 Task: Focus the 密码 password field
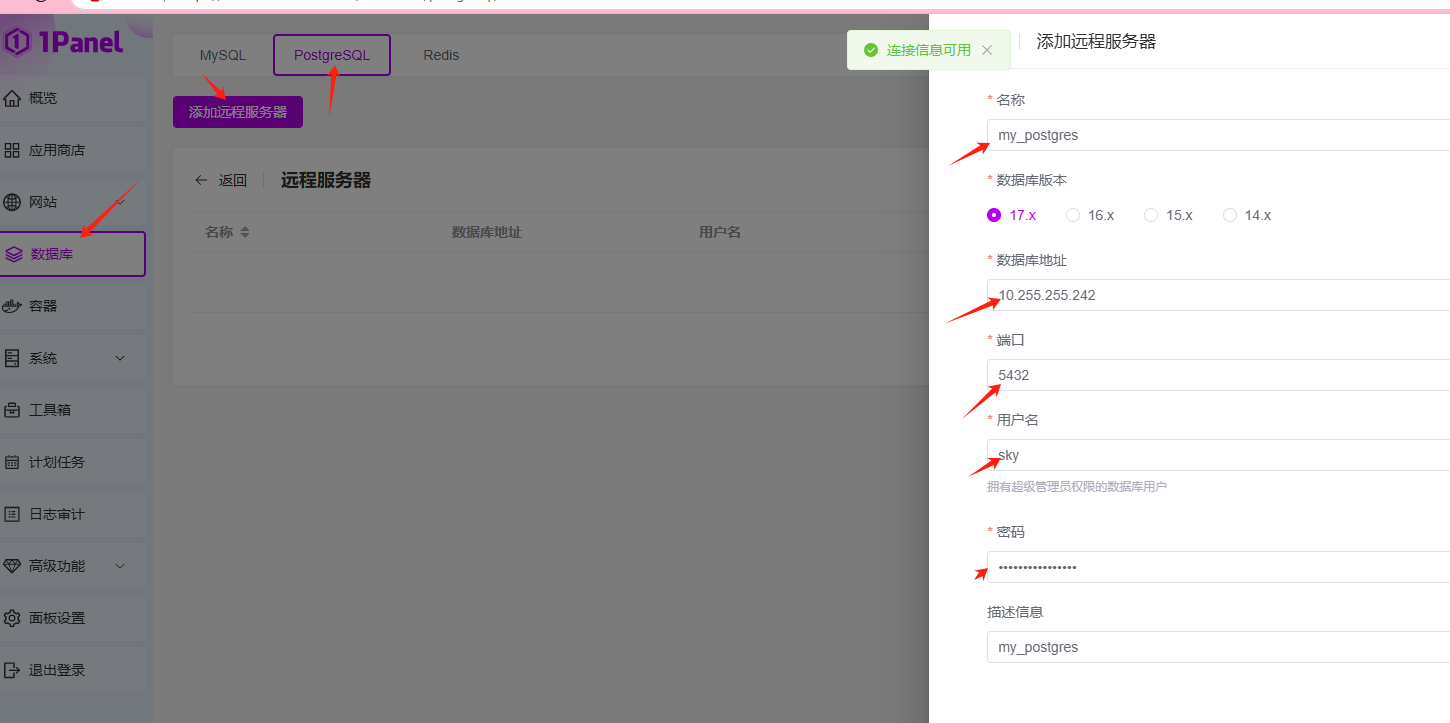click(x=1218, y=567)
